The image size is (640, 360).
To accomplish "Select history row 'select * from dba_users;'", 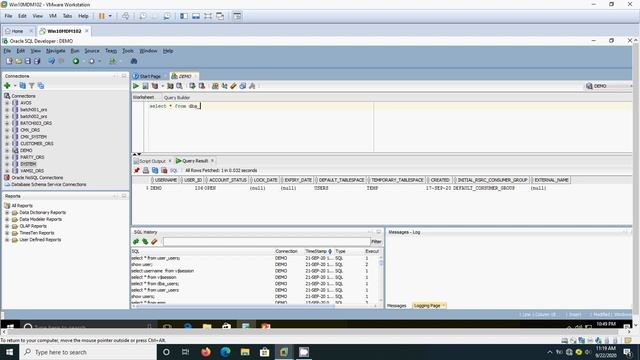I will 155,284.
